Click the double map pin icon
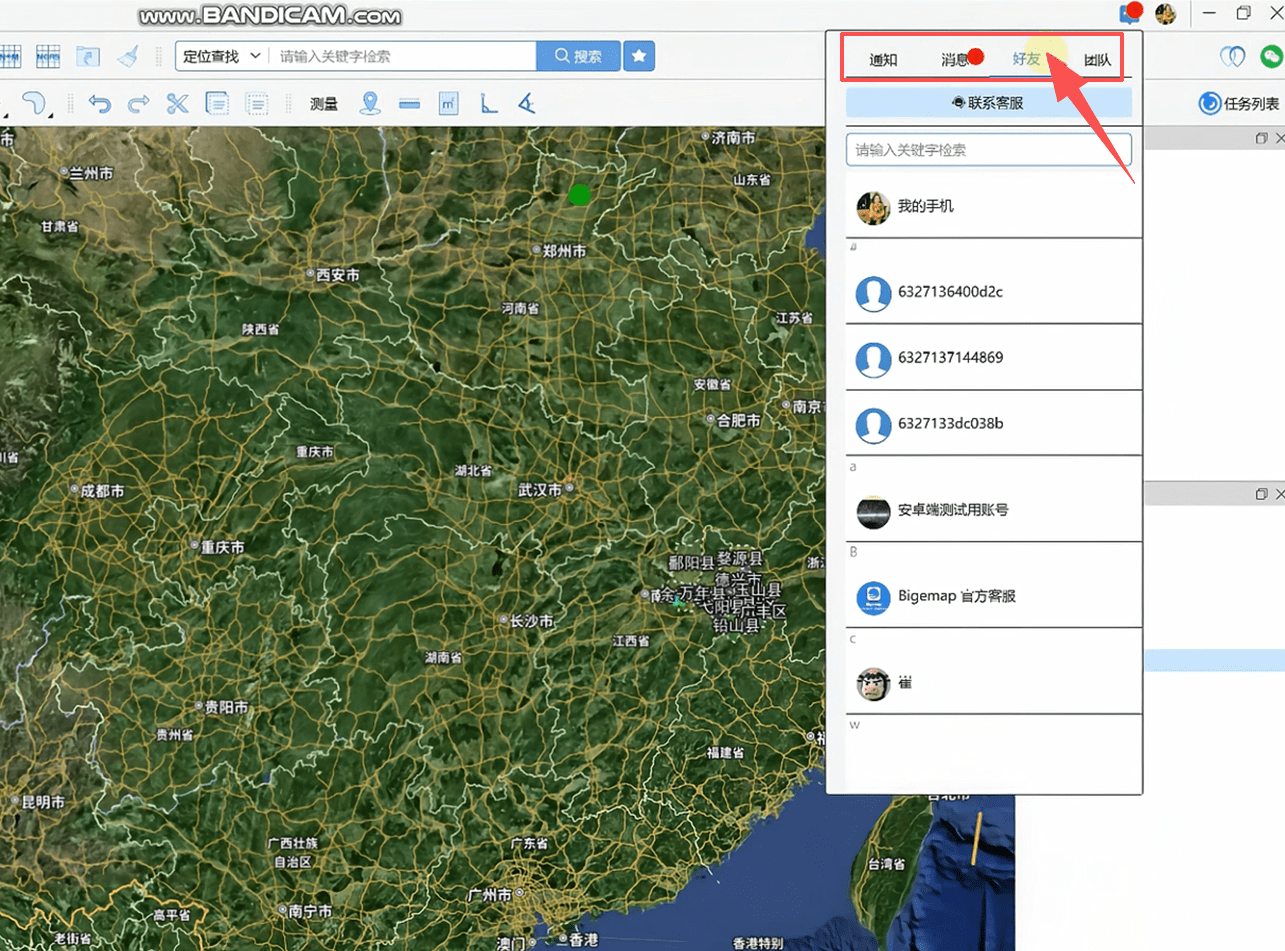This screenshot has width=1285, height=951. click(x=1232, y=57)
